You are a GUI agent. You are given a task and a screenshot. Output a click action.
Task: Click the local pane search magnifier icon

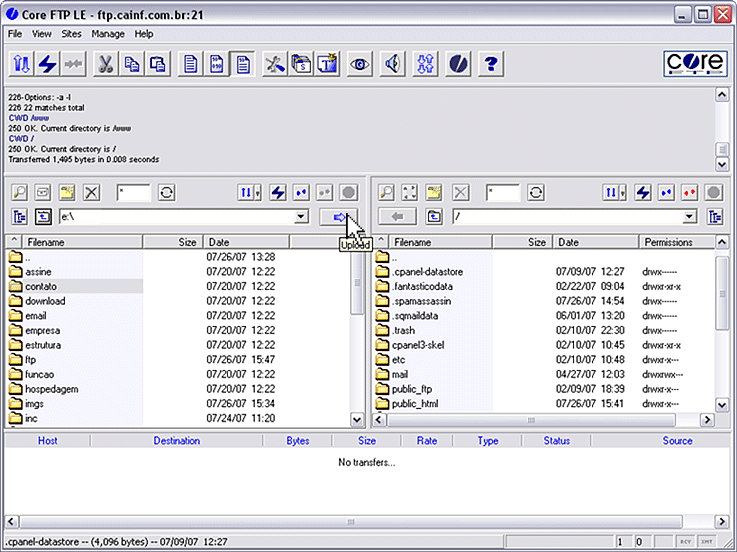(19, 192)
